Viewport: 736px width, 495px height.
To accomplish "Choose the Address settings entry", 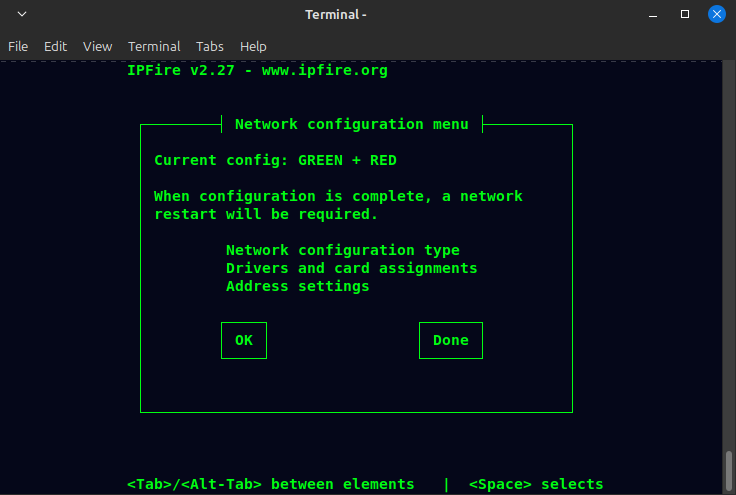I will pyautogui.click(x=297, y=286).
